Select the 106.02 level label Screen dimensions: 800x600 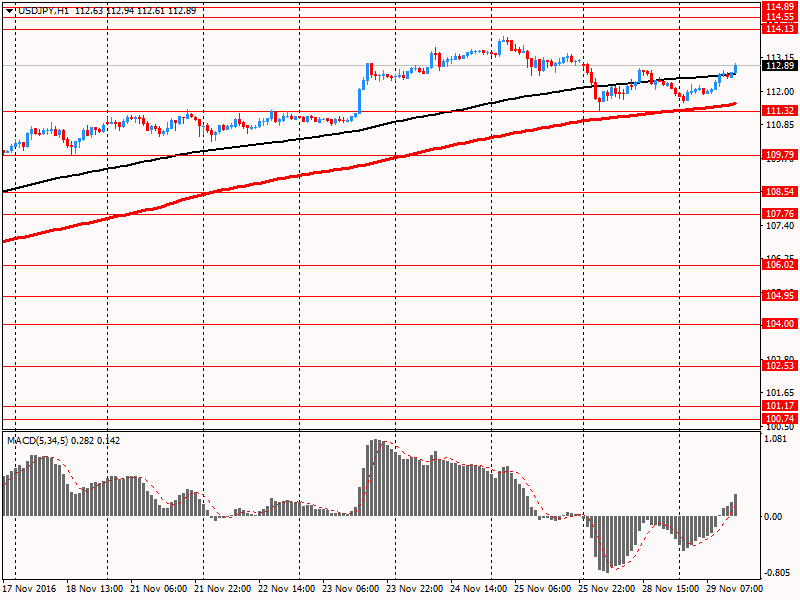(780, 265)
